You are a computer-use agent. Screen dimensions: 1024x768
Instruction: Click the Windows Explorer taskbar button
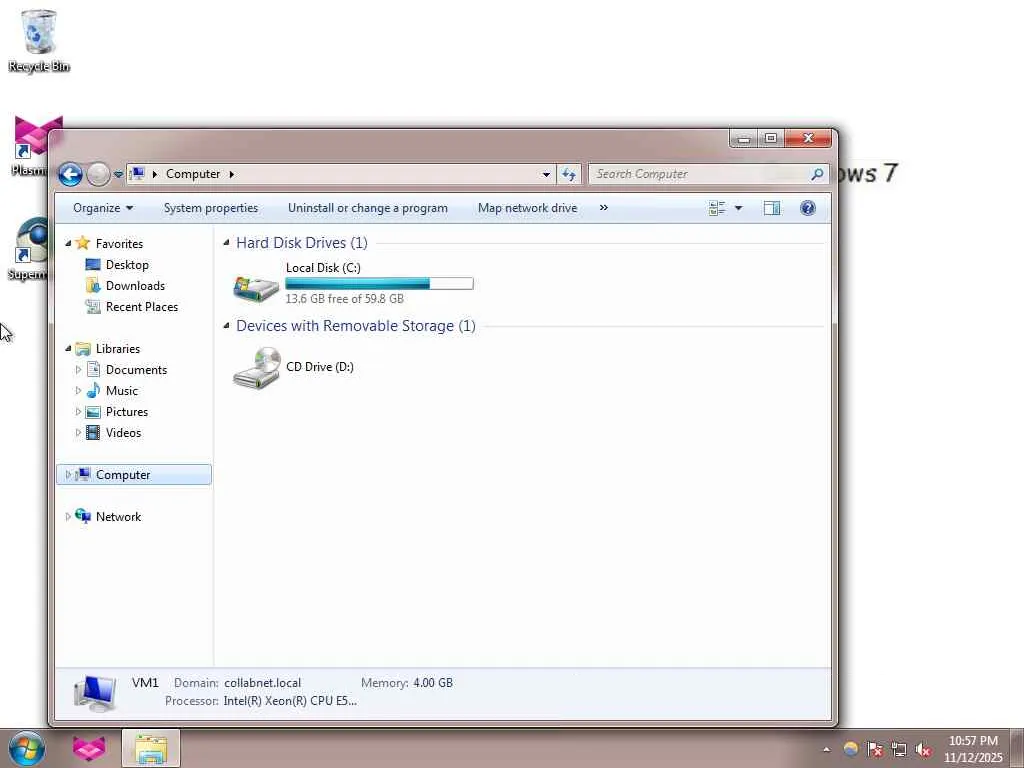pos(151,748)
